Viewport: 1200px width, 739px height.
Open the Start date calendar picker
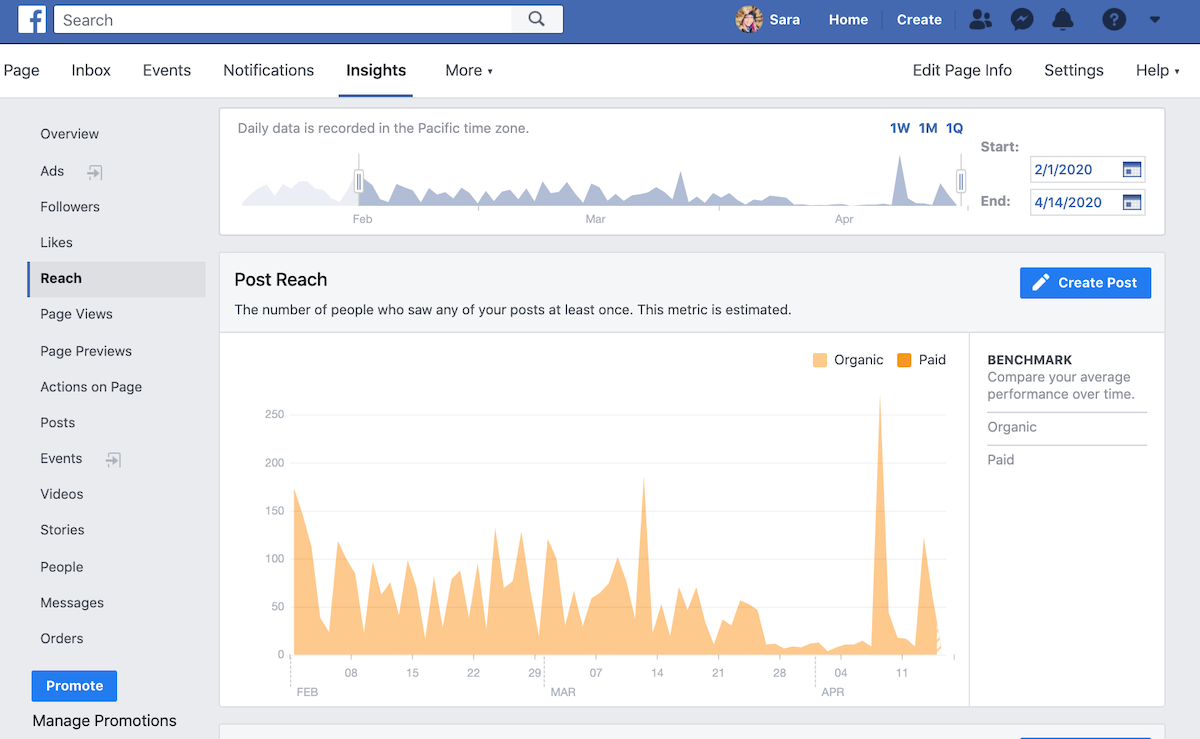[1132, 169]
